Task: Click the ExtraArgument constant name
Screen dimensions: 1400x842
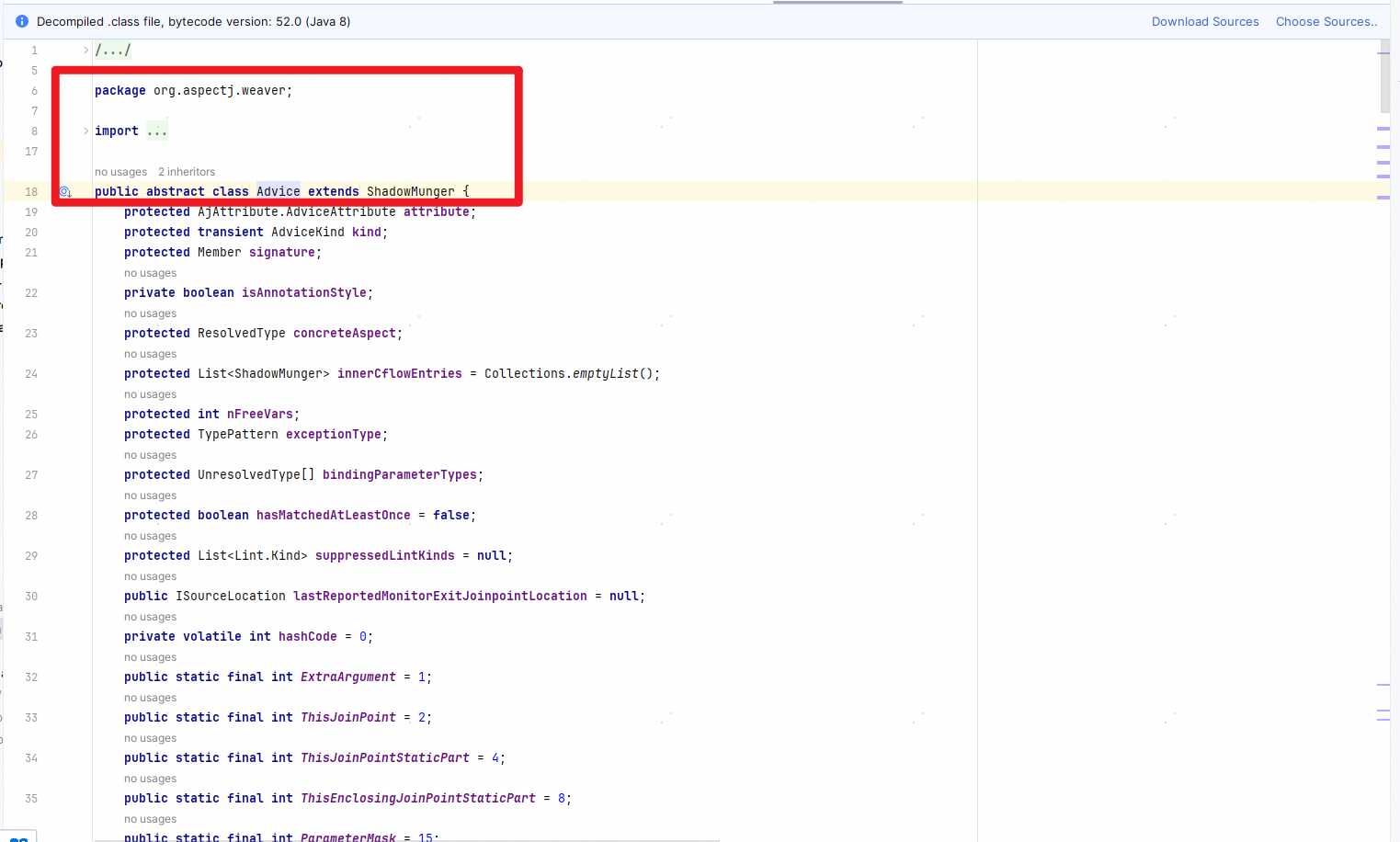Action: click(x=348, y=677)
